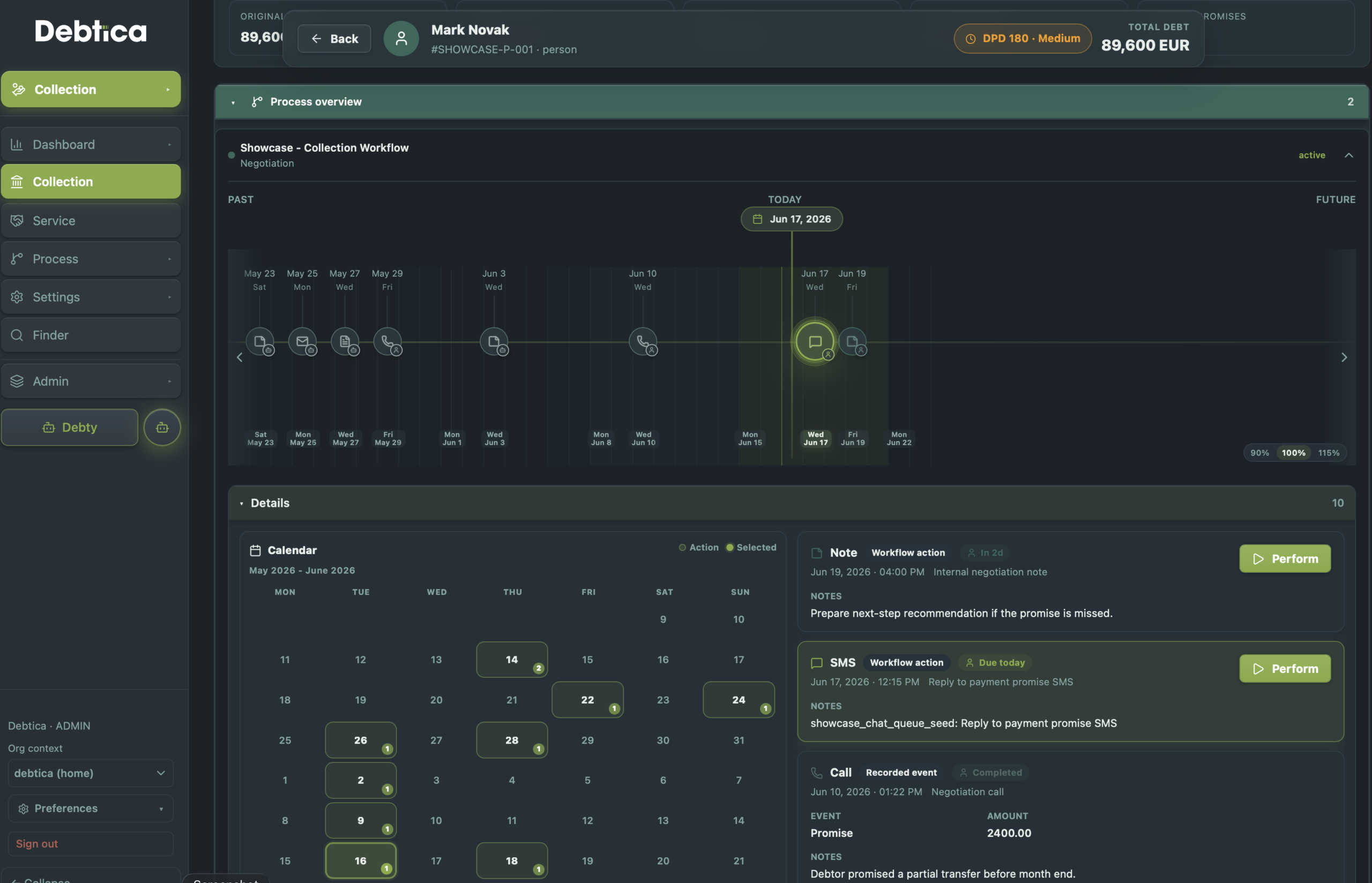
Task: Perform the SMS workflow action due today
Action: coord(1285,669)
